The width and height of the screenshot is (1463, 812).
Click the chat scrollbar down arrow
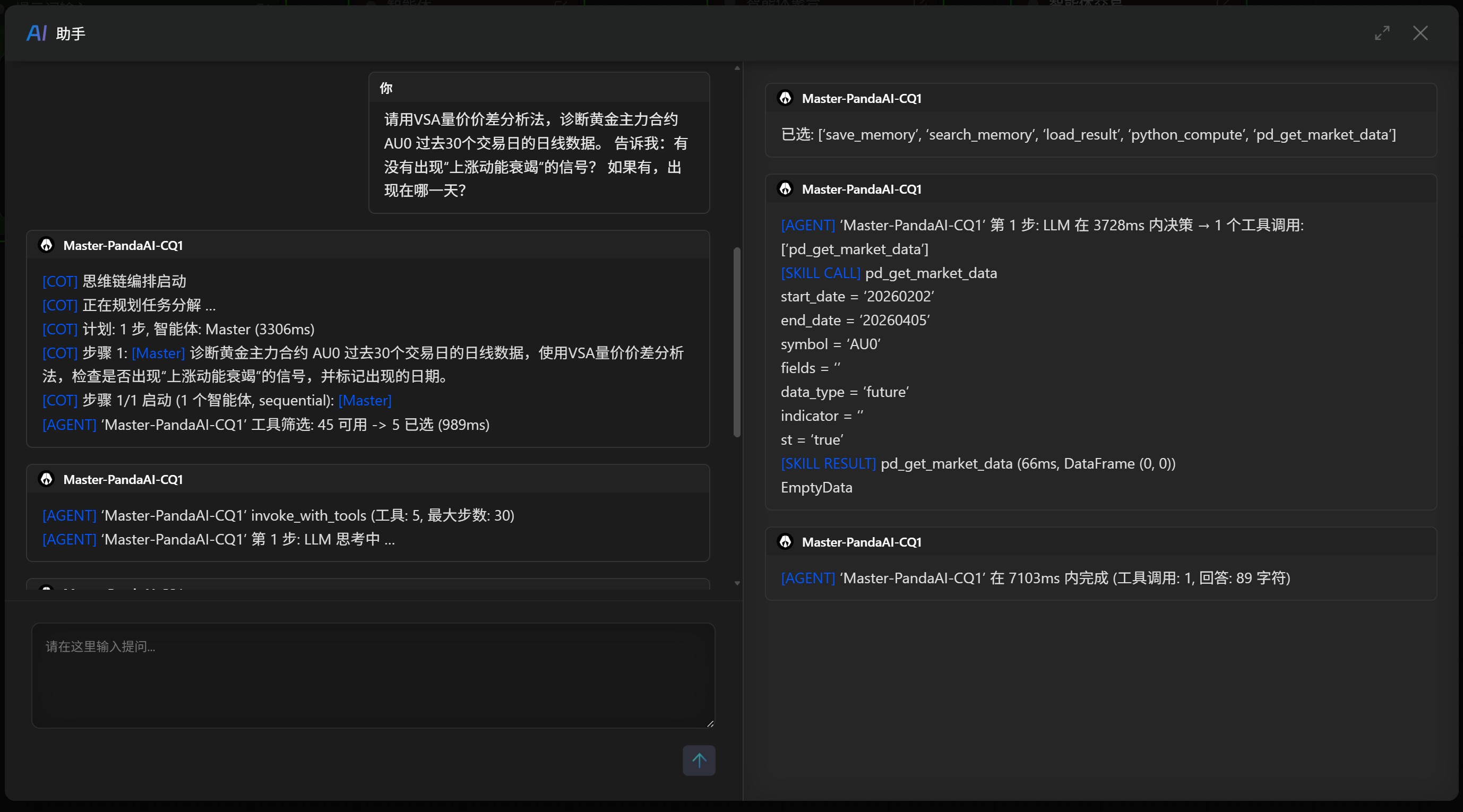click(737, 583)
